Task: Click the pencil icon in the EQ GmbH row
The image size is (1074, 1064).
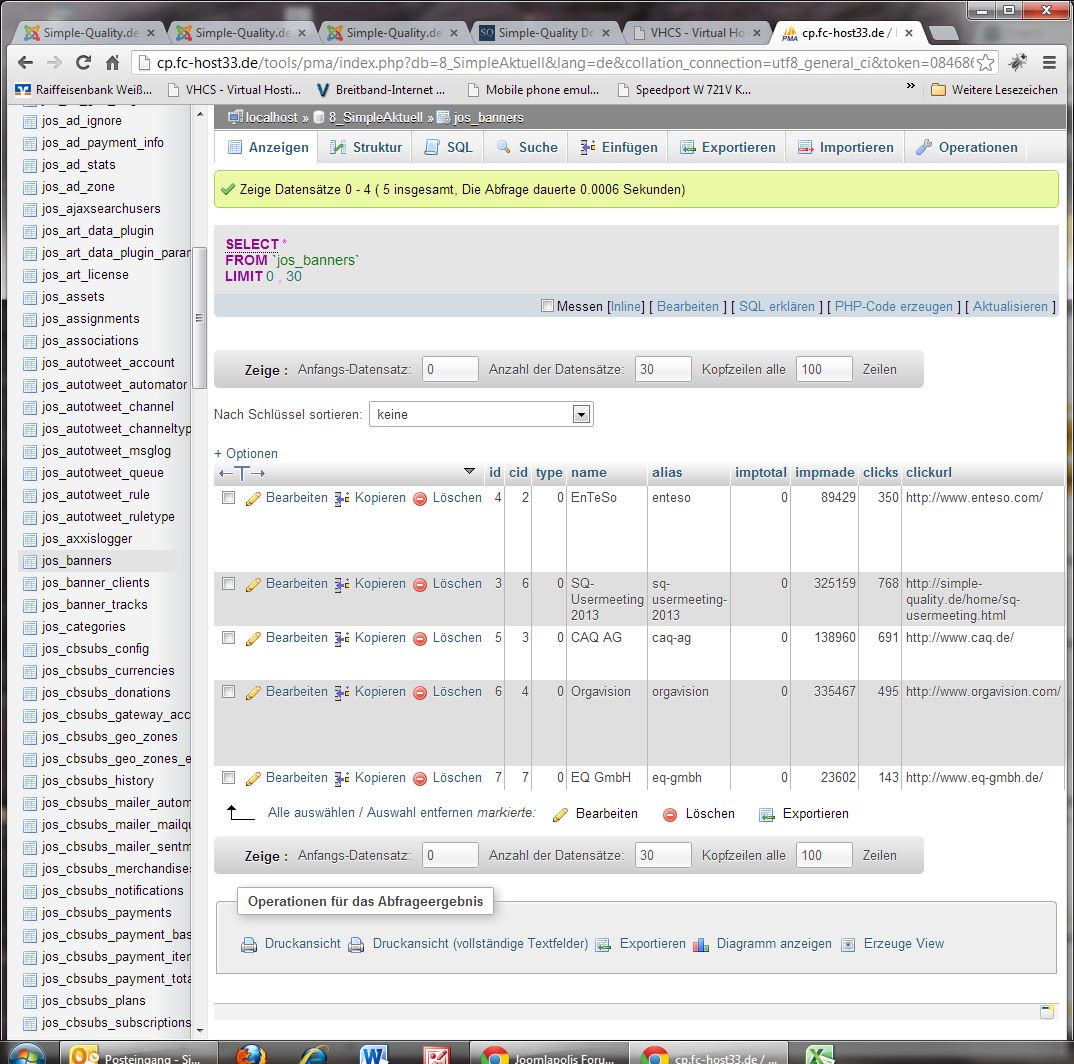Action: coord(253,778)
